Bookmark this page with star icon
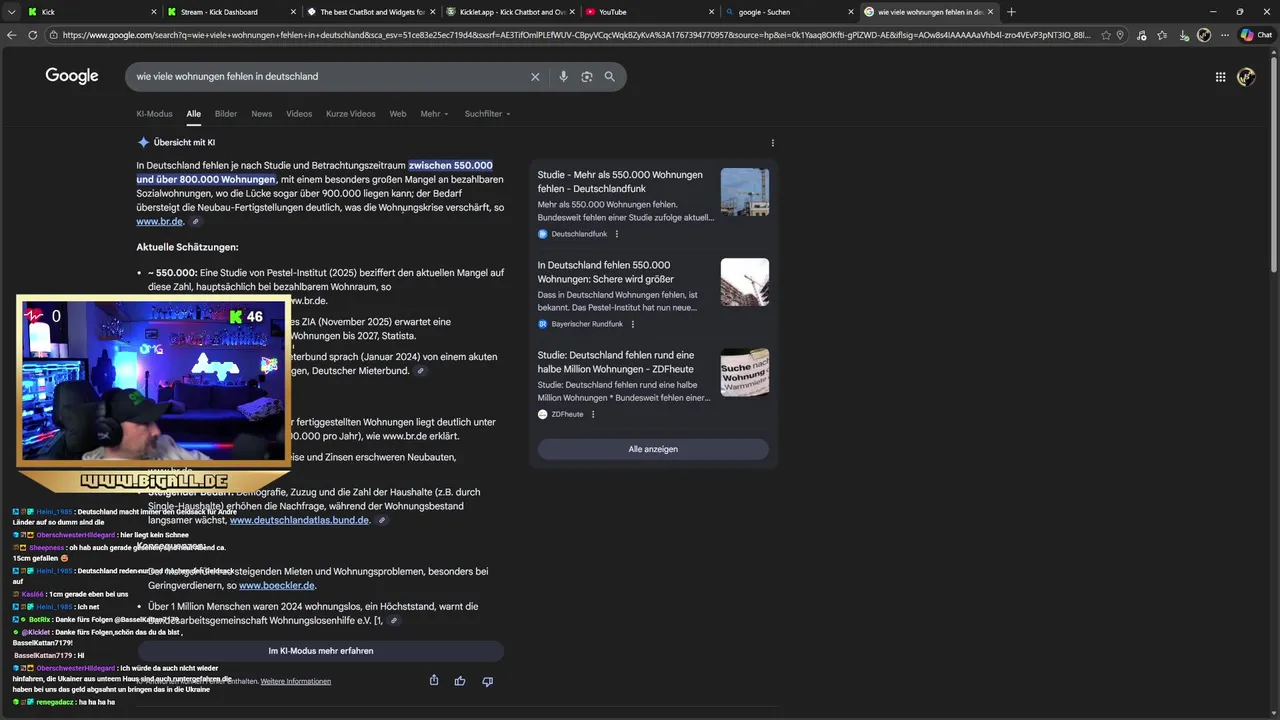 pyautogui.click(x=1106, y=35)
